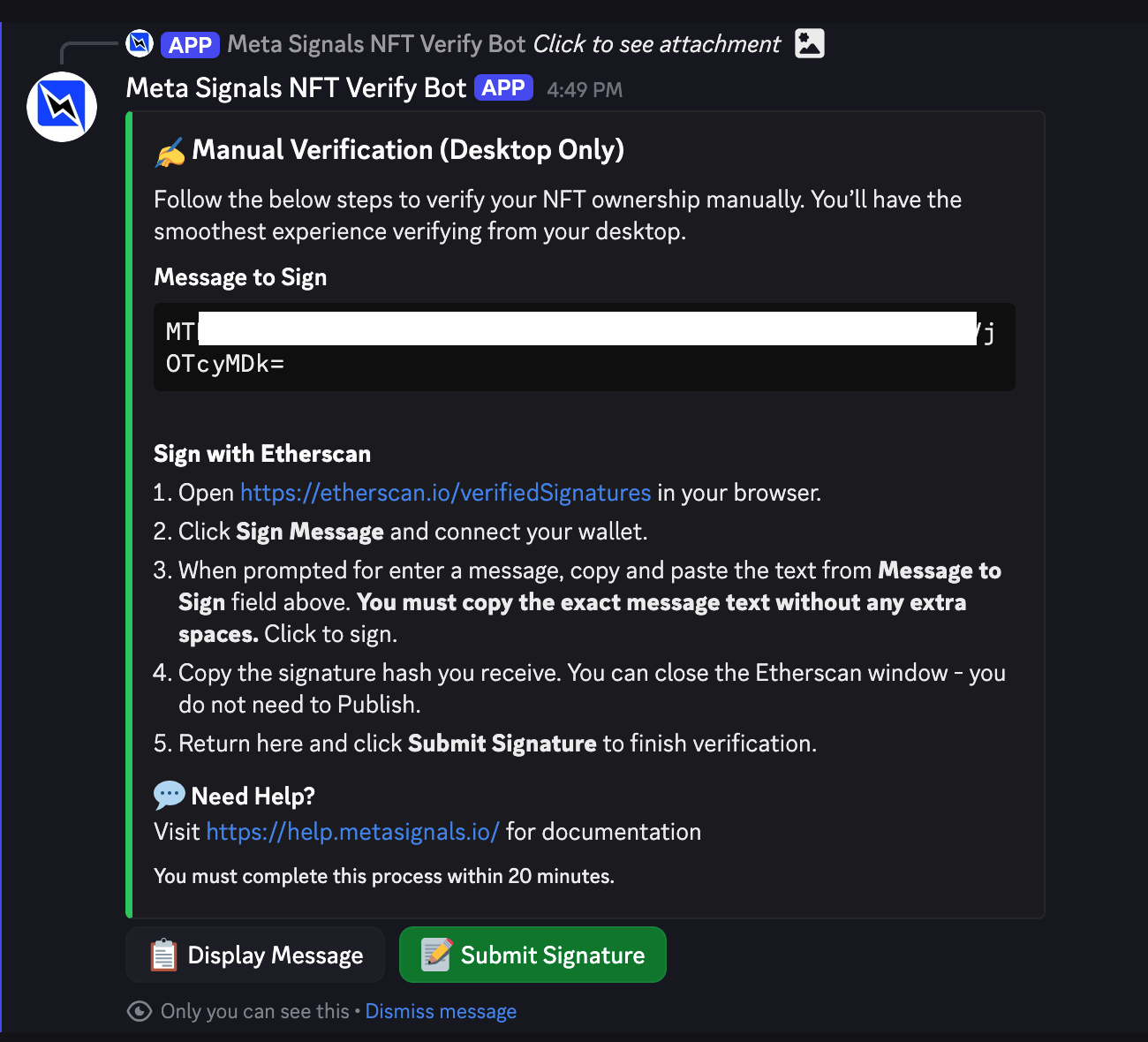Click the APP badge next to the message author name
This screenshot has height=1042, width=1148.
point(503,88)
